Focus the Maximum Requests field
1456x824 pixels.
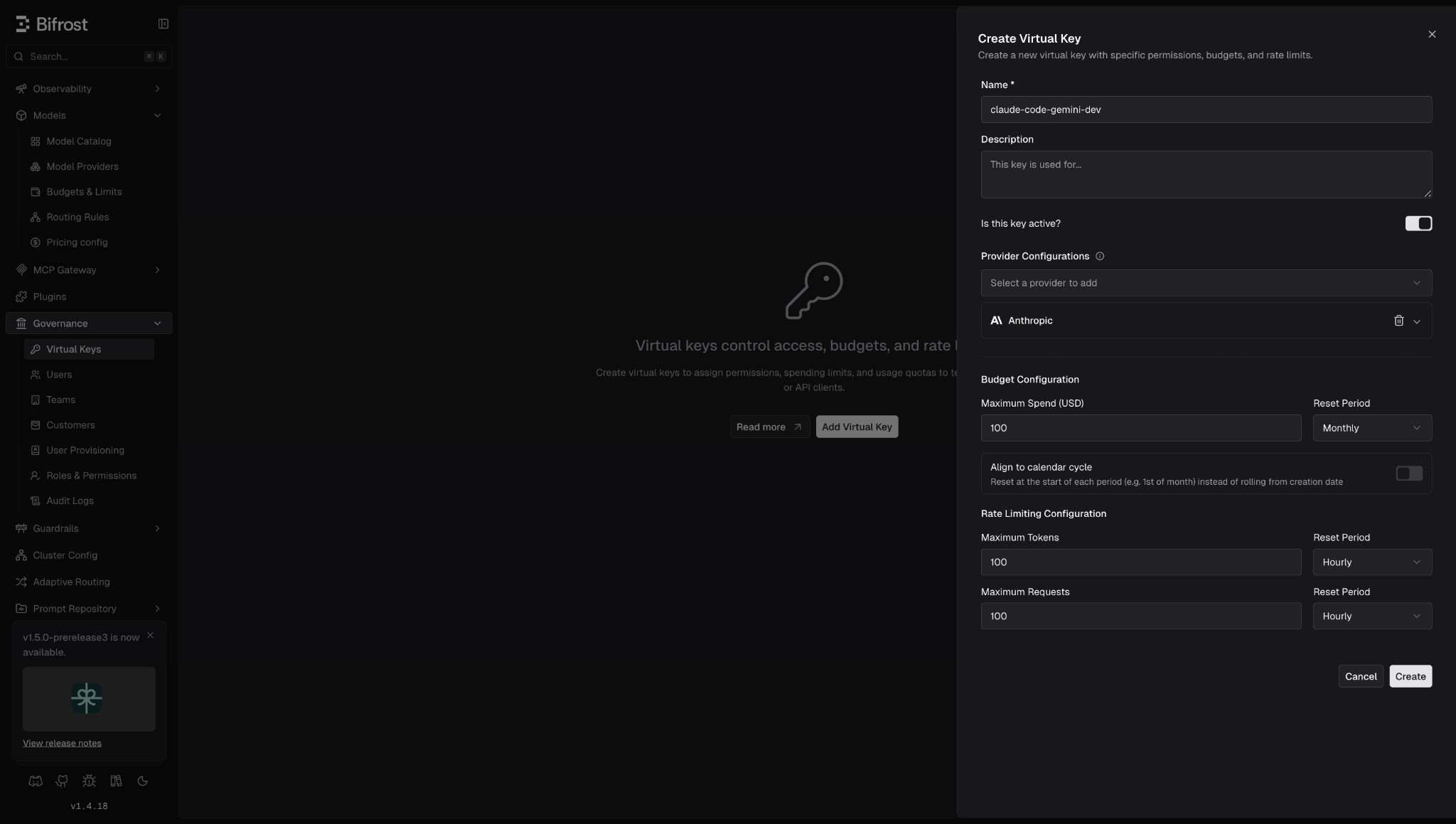1141,616
